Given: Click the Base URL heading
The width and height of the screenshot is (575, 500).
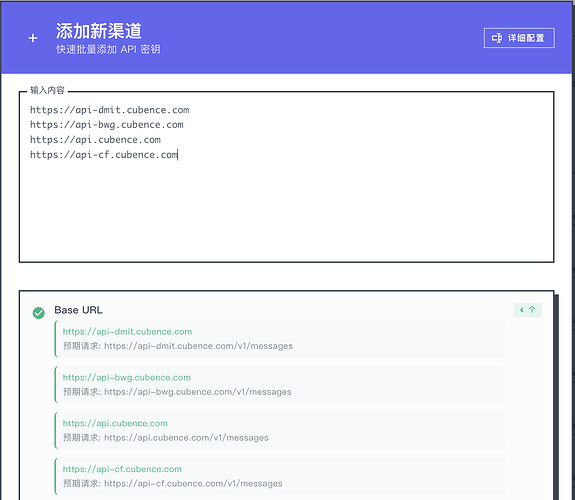Looking at the screenshot, I should point(78,310).
